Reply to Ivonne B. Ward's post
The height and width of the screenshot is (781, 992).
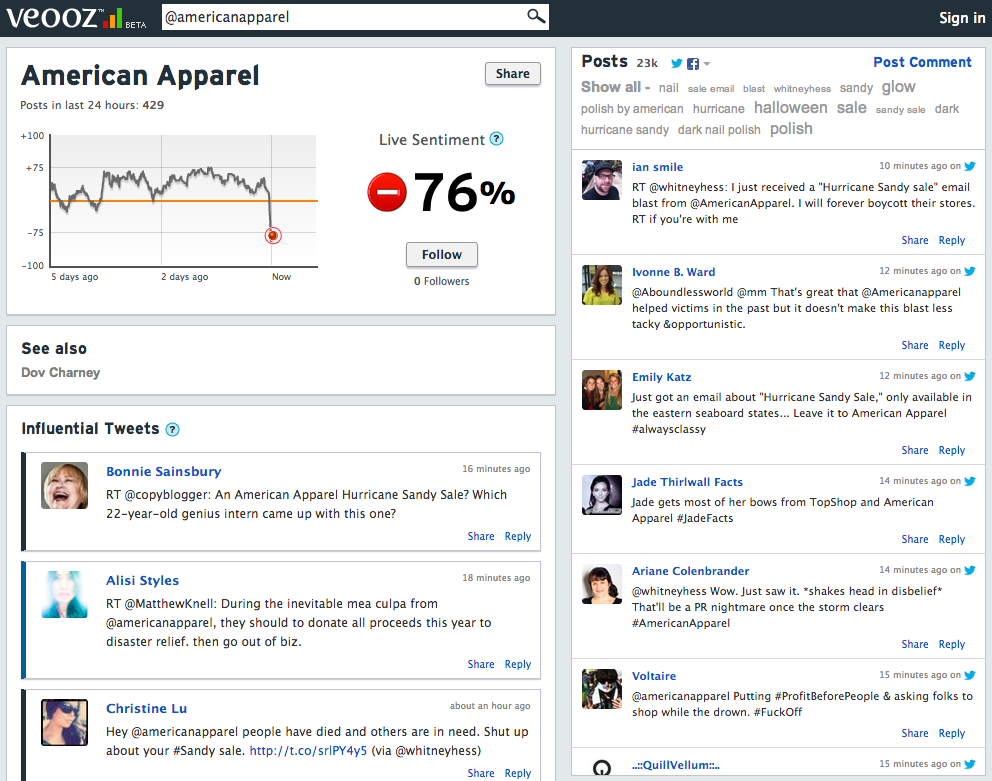(x=952, y=345)
